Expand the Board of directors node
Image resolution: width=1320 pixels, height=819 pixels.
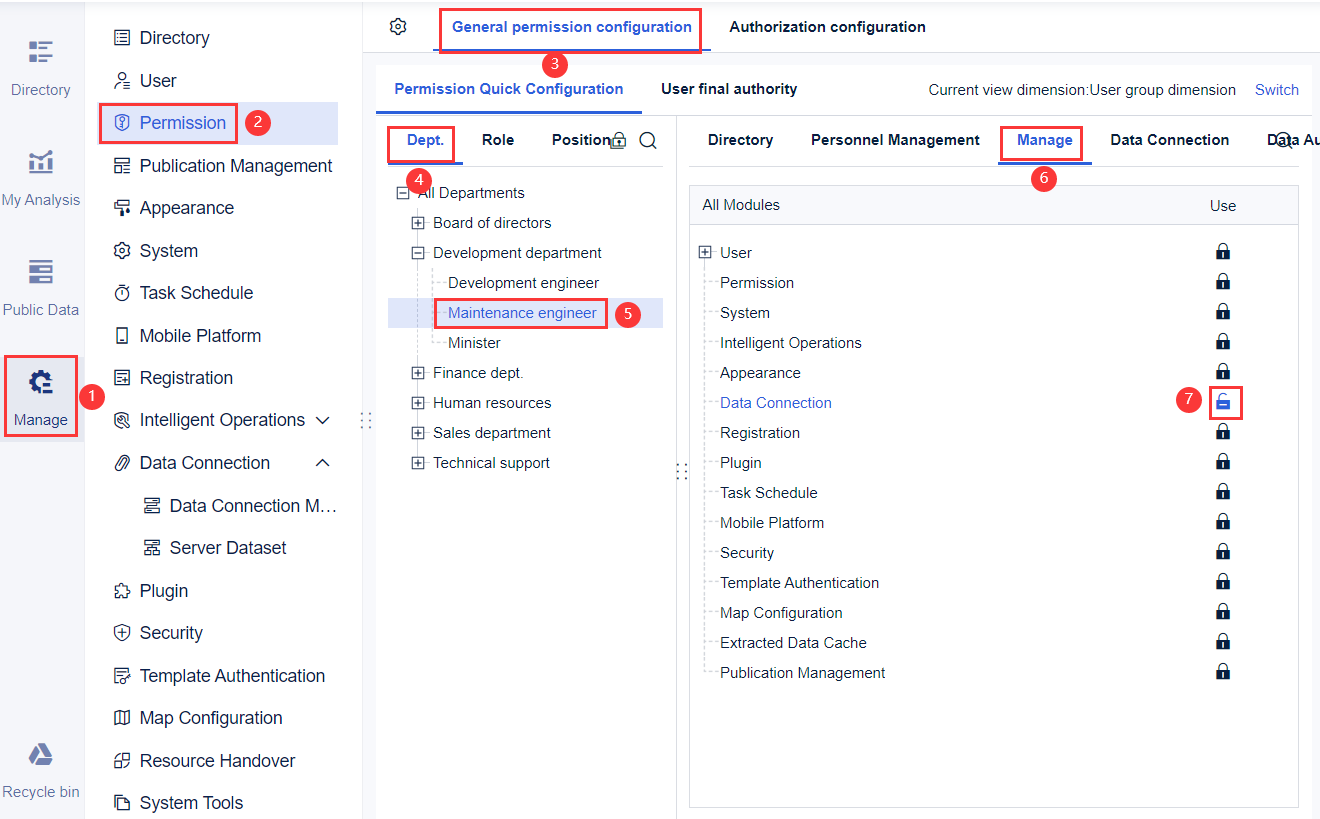tap(418, 223)
